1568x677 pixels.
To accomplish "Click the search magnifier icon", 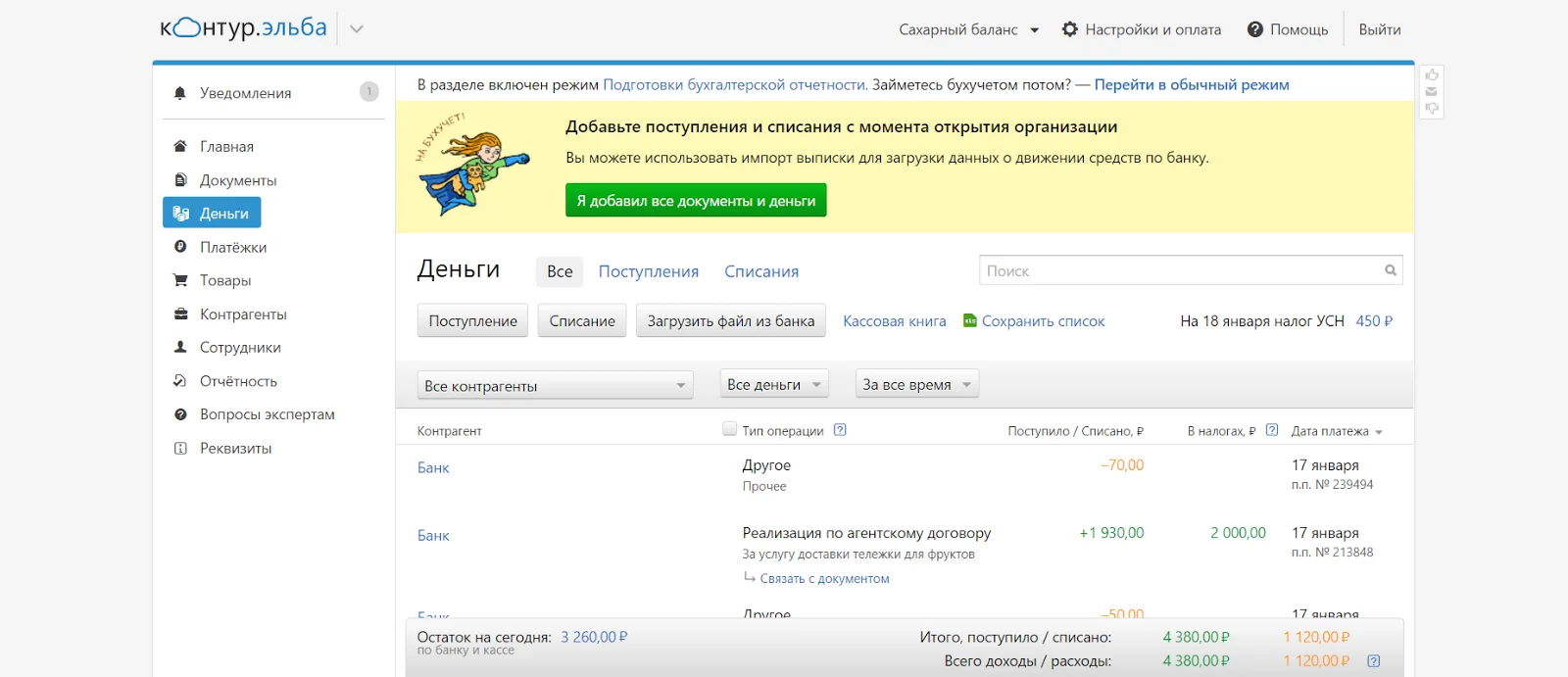I will [1390, 270].
